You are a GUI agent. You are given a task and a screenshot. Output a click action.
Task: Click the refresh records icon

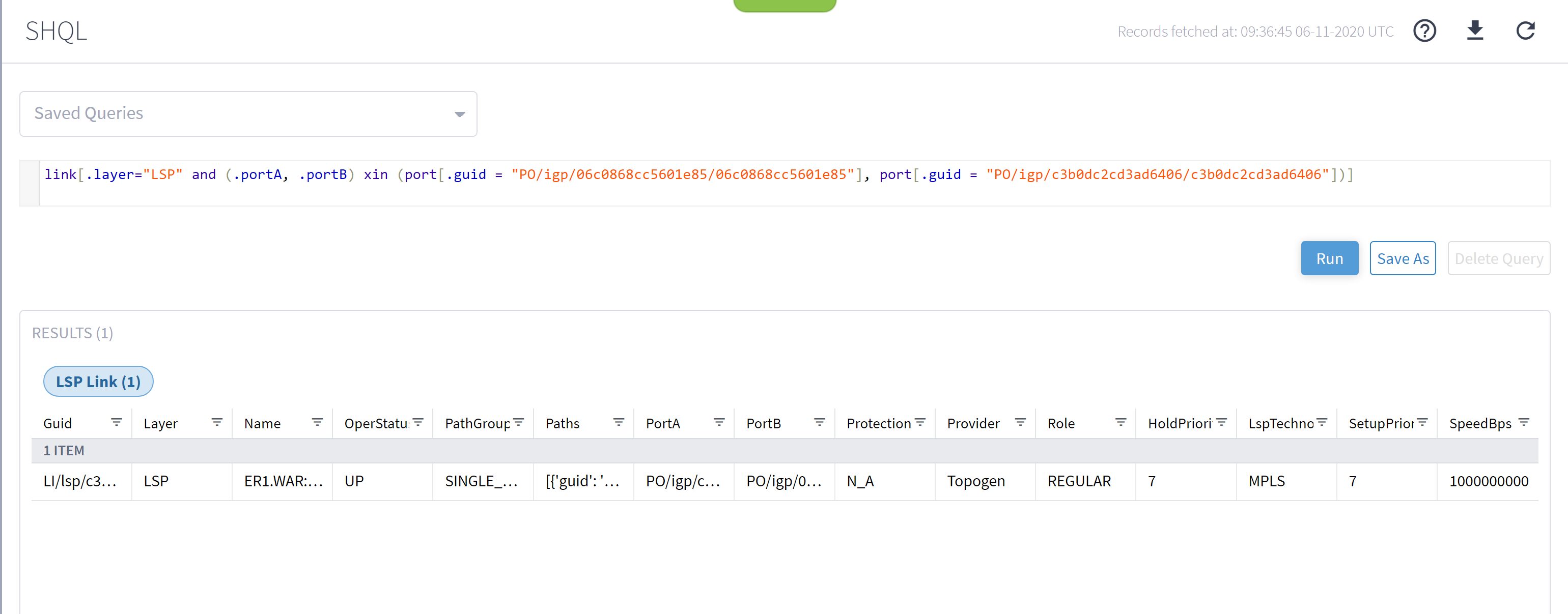click(x=1525, y=31)
